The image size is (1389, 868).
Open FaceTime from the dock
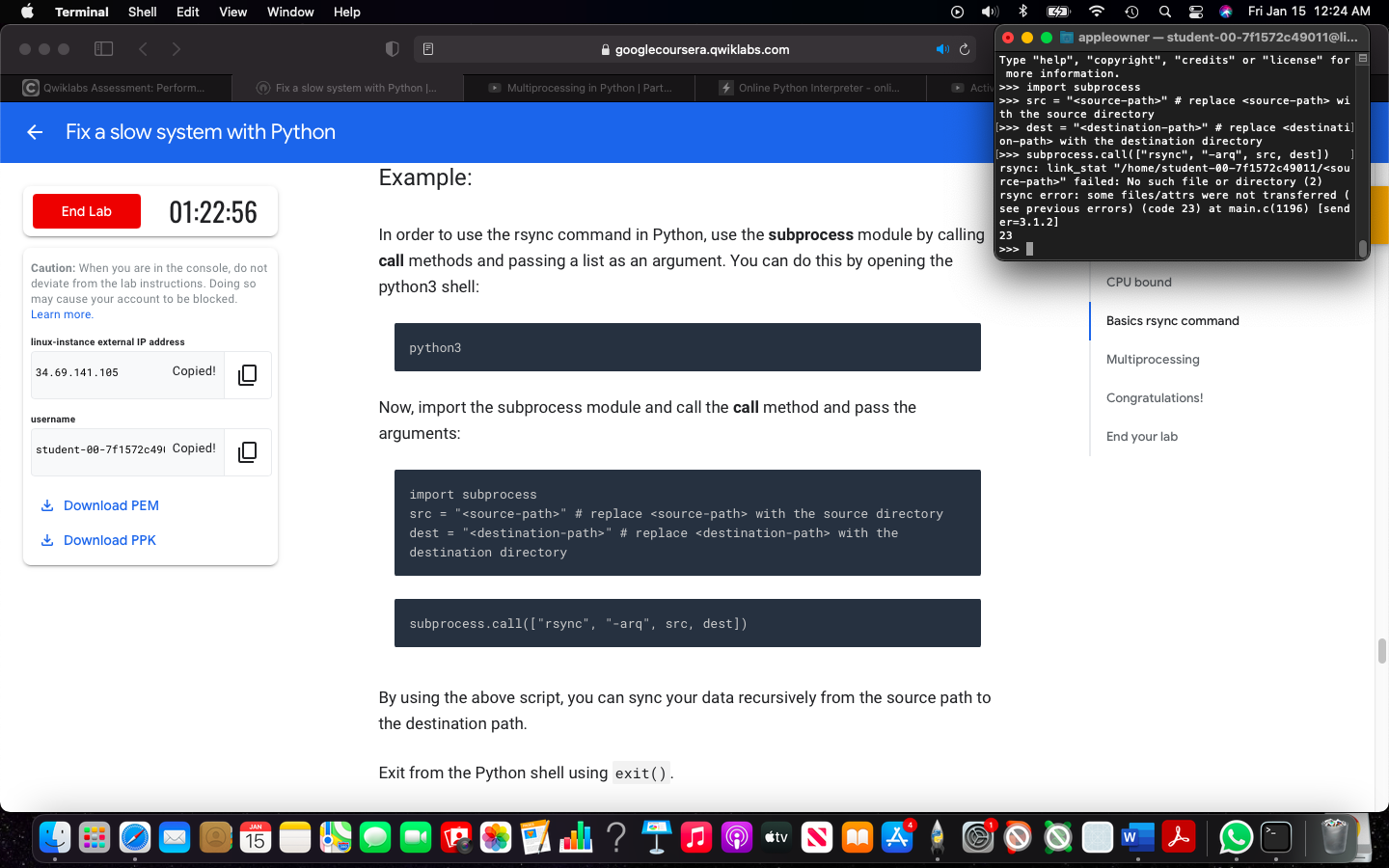416,837
